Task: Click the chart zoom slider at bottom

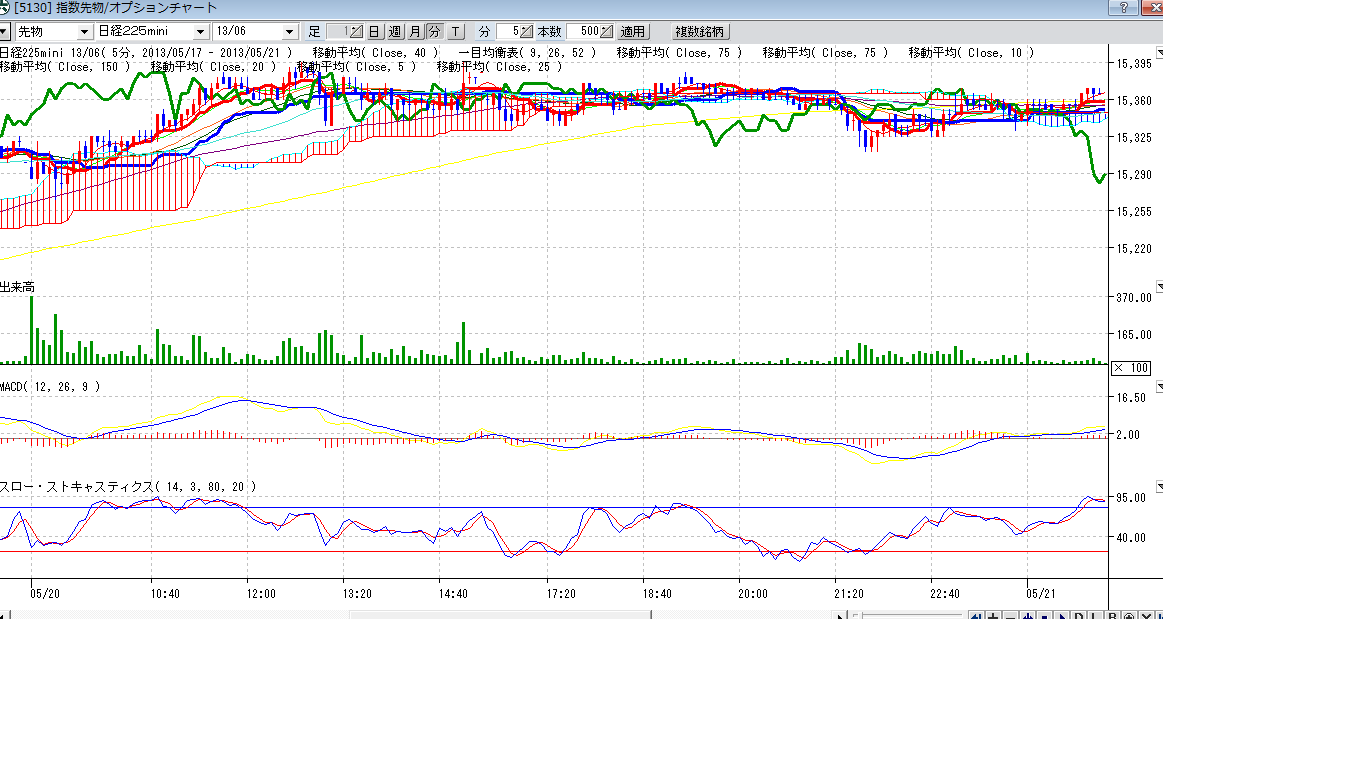Action: (910, 616)
